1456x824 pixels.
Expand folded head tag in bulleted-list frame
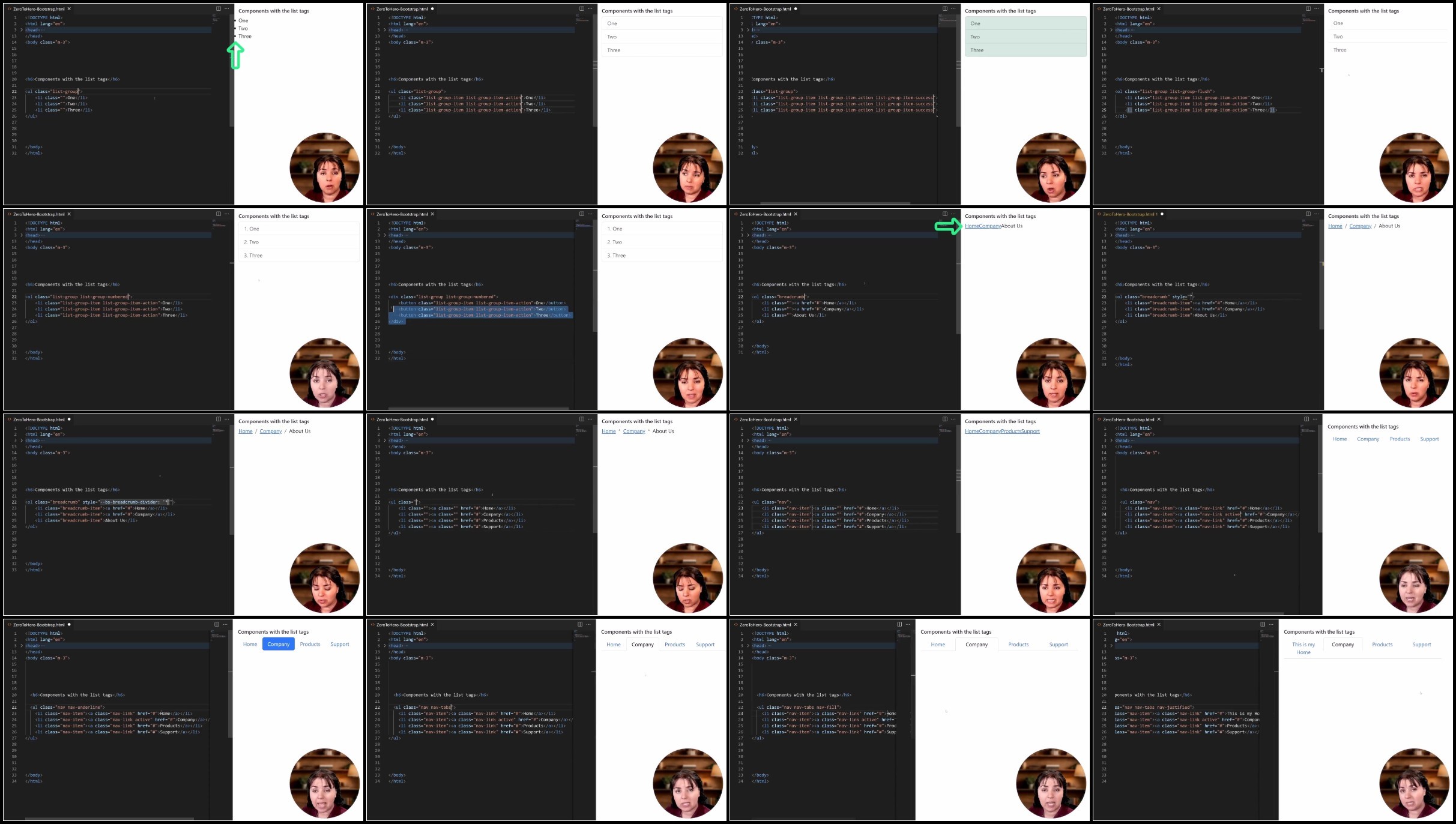(x=22, y=30)
